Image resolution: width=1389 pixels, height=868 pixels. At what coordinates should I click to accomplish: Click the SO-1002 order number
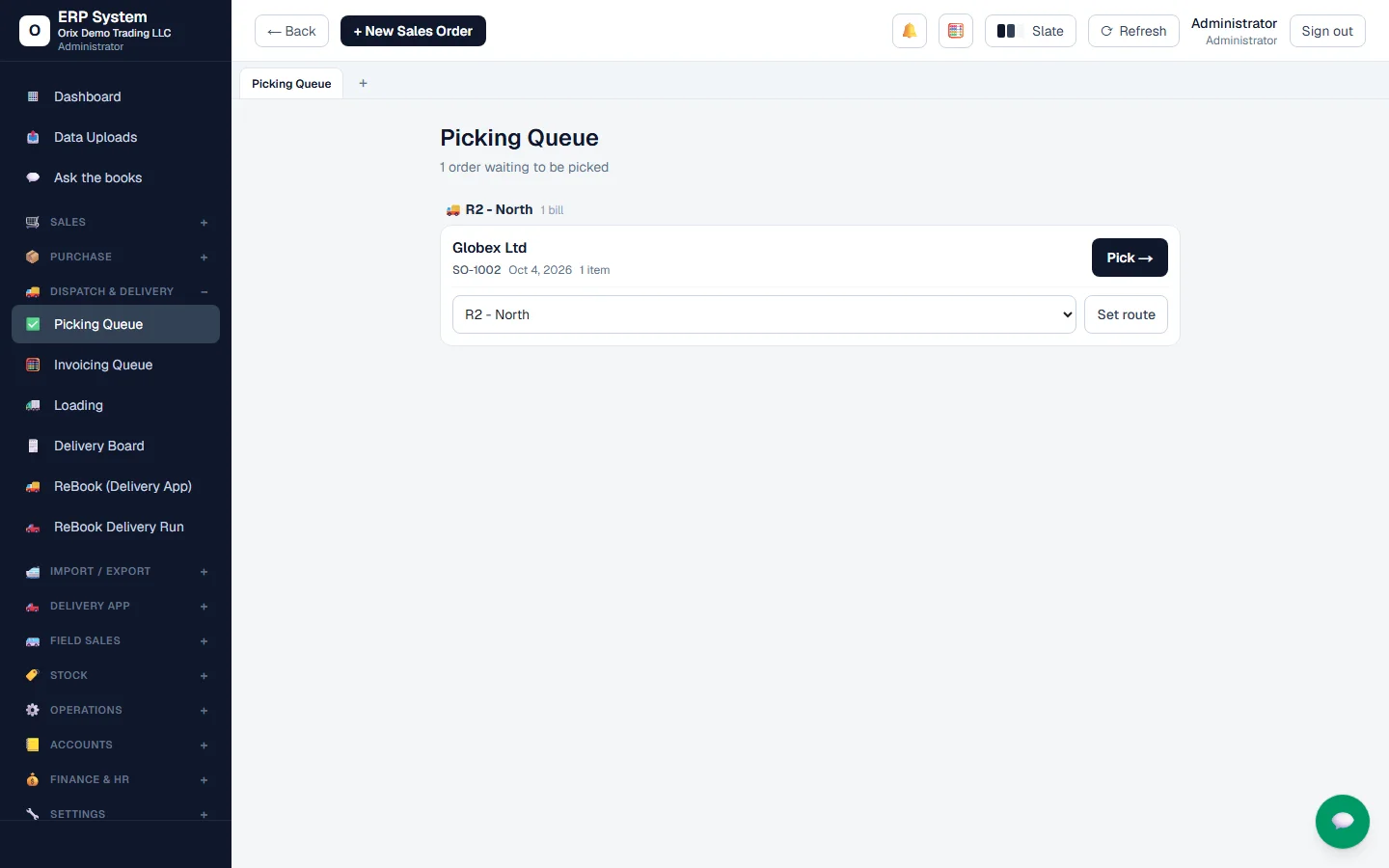click(477, 270)
